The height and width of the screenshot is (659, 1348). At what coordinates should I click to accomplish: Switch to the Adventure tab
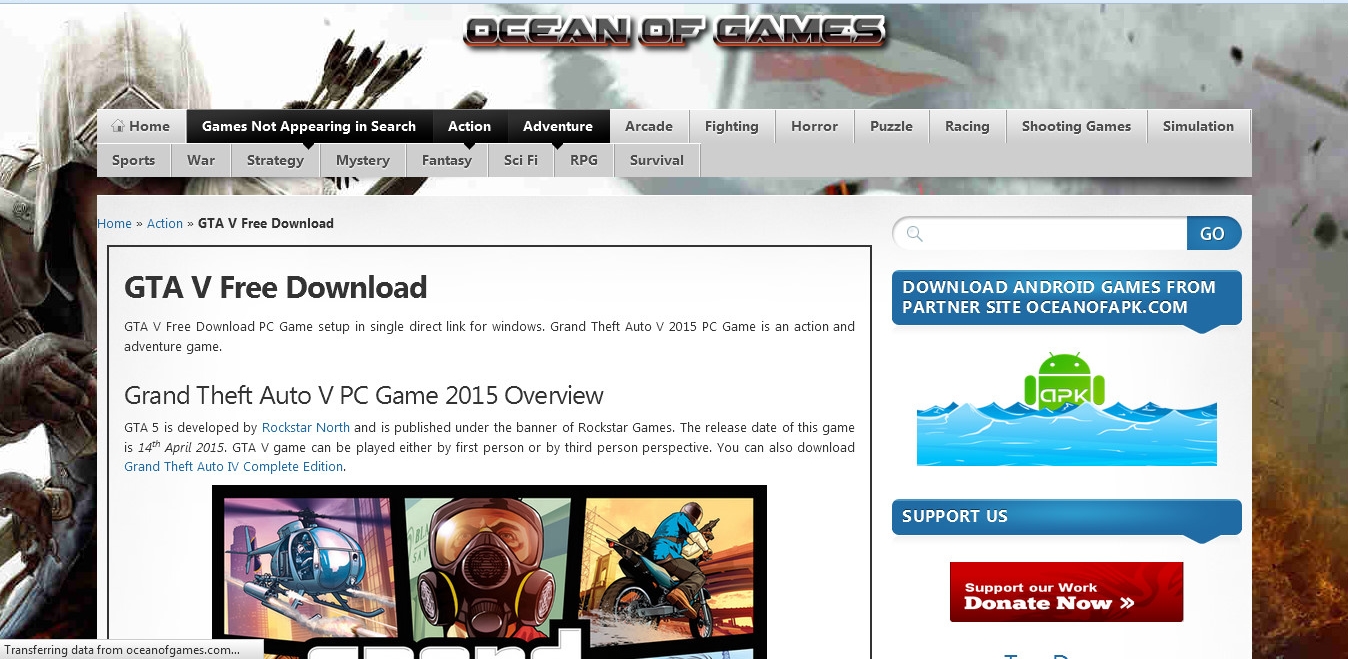[557, 126]
